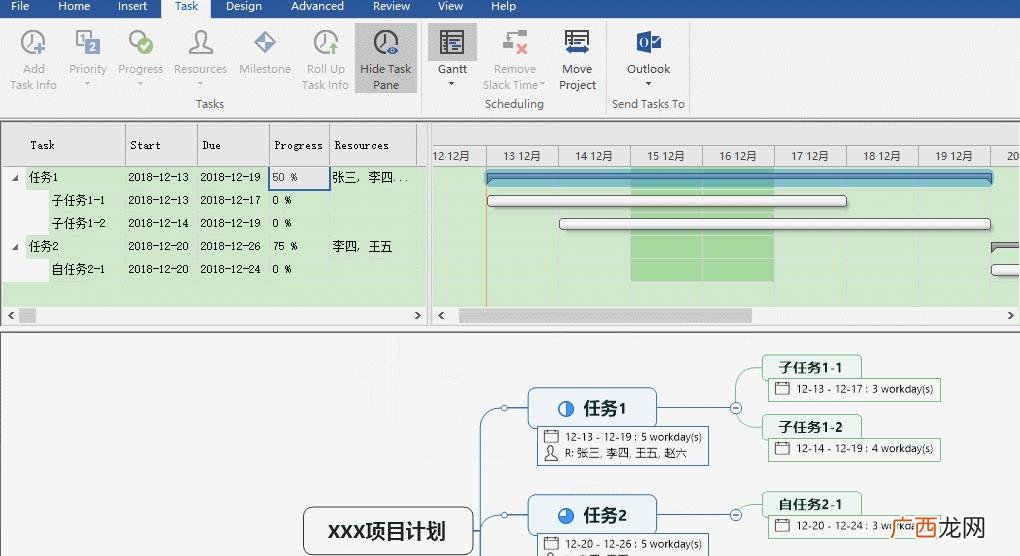Toggle Hide Task Pane button
Viewport: 1020px width, 556px height.
386,58
